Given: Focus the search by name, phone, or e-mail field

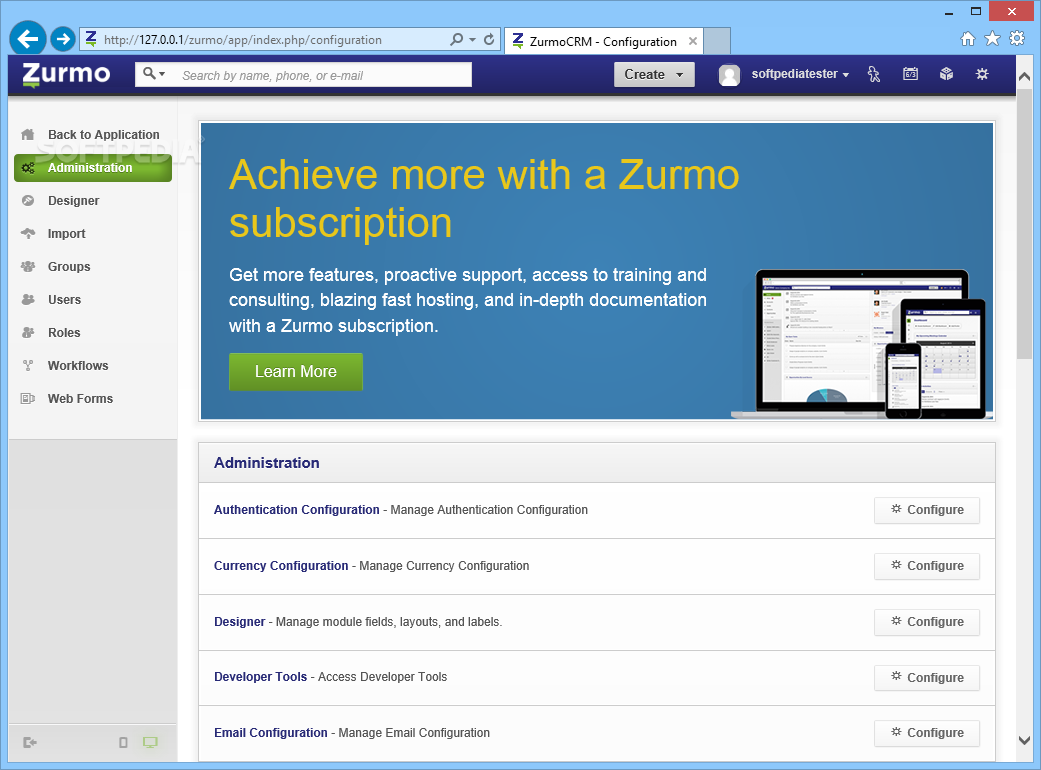Looking at the screenshot, I should tap(322, 75).
